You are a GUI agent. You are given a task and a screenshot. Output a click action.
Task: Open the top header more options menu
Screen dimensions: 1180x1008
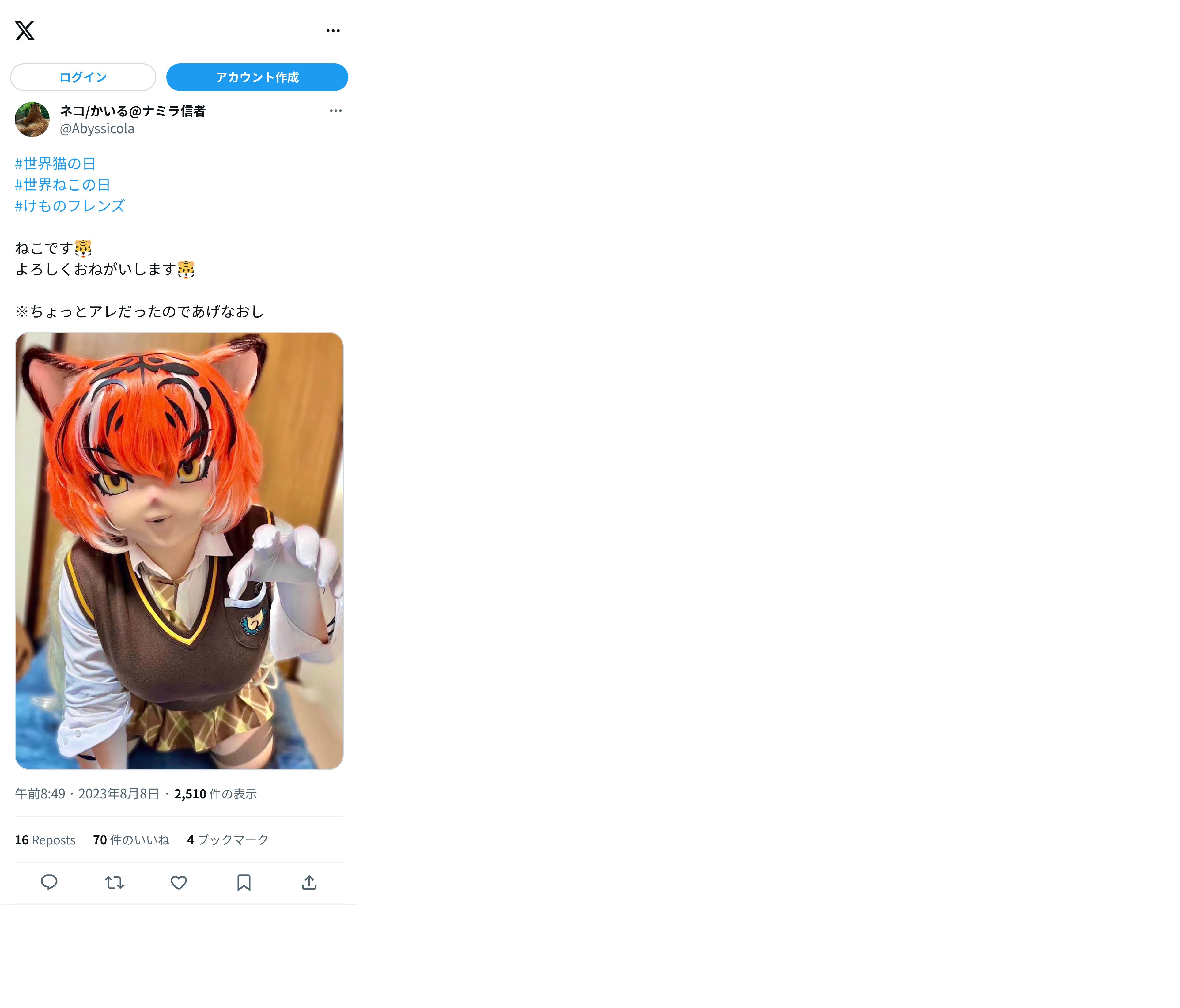click(x=333, y=31)
